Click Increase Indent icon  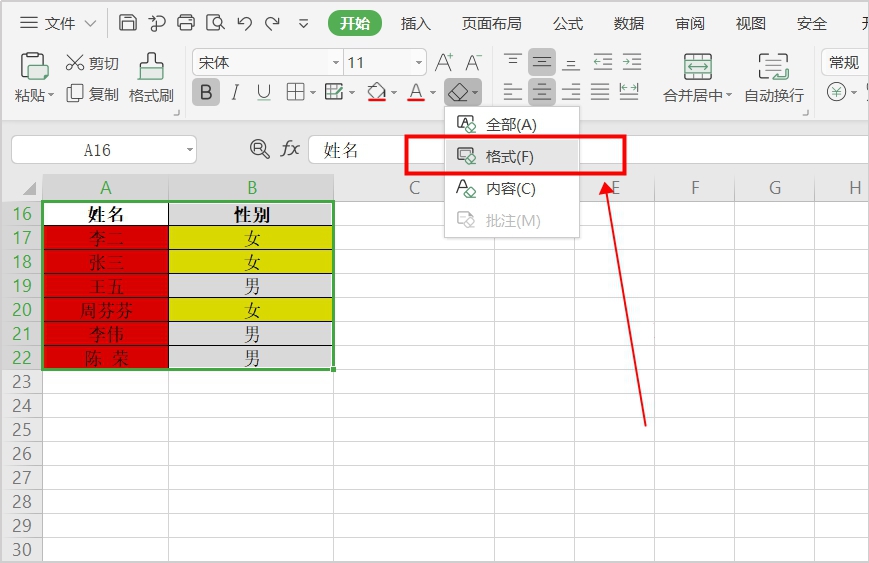(632, 62)
